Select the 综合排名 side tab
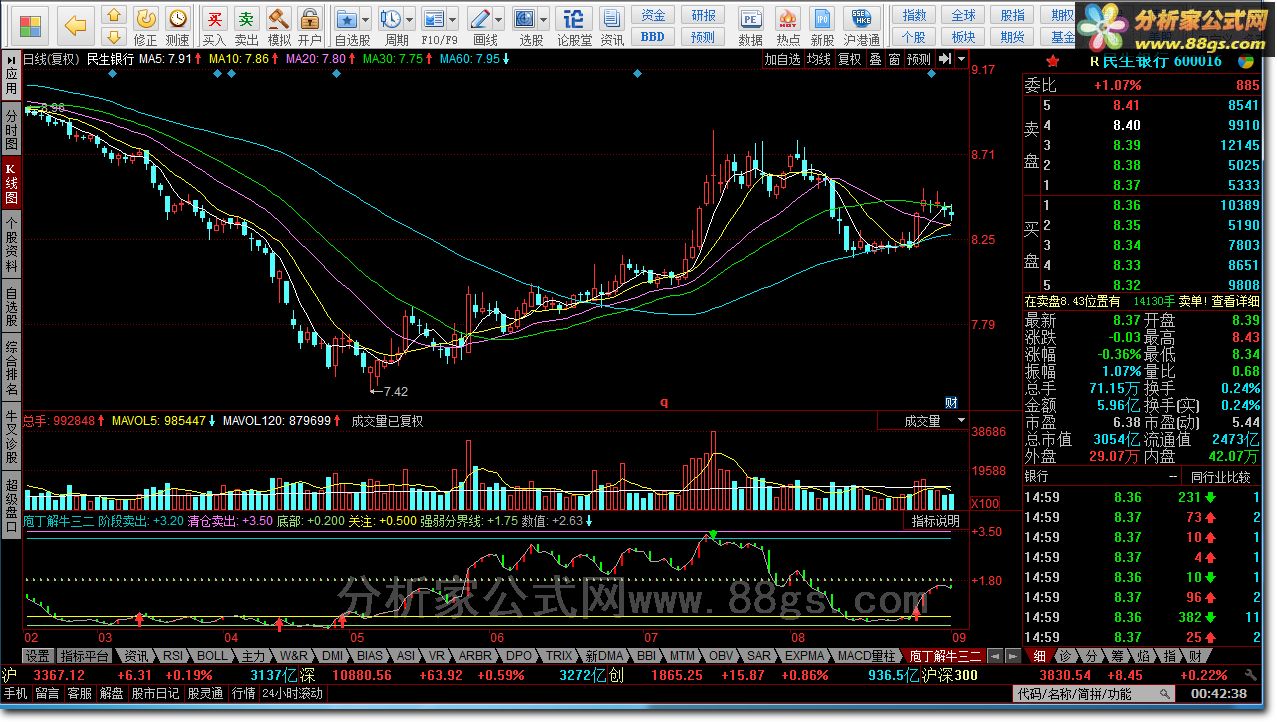This screenshot has width=1277, height=722. point(11,367)
